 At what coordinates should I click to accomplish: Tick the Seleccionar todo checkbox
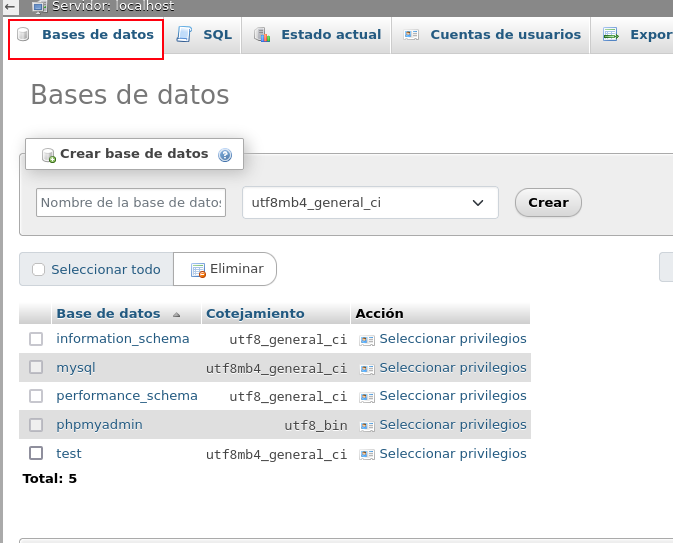point(39,270)
